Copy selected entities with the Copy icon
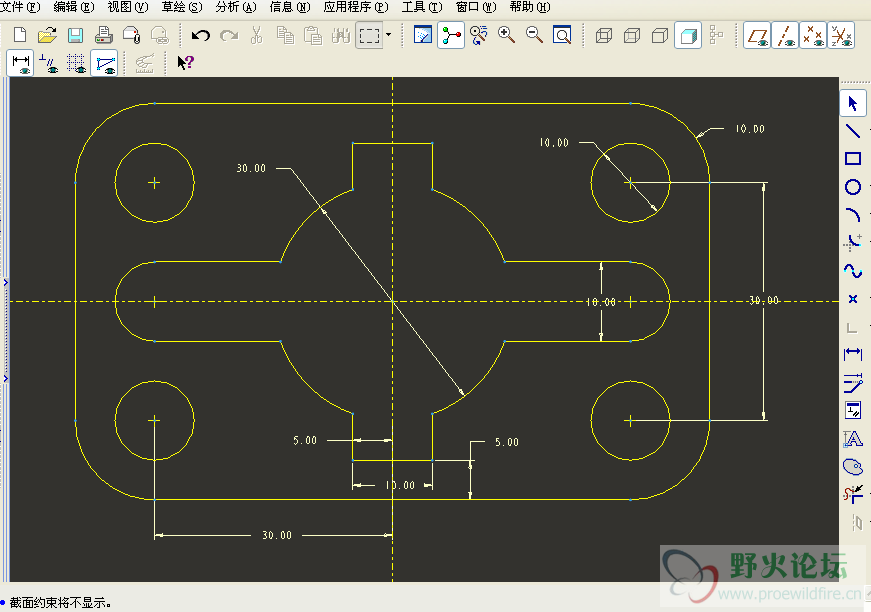Viewport: 871px width, 612px height. click(x=285, y=35)
